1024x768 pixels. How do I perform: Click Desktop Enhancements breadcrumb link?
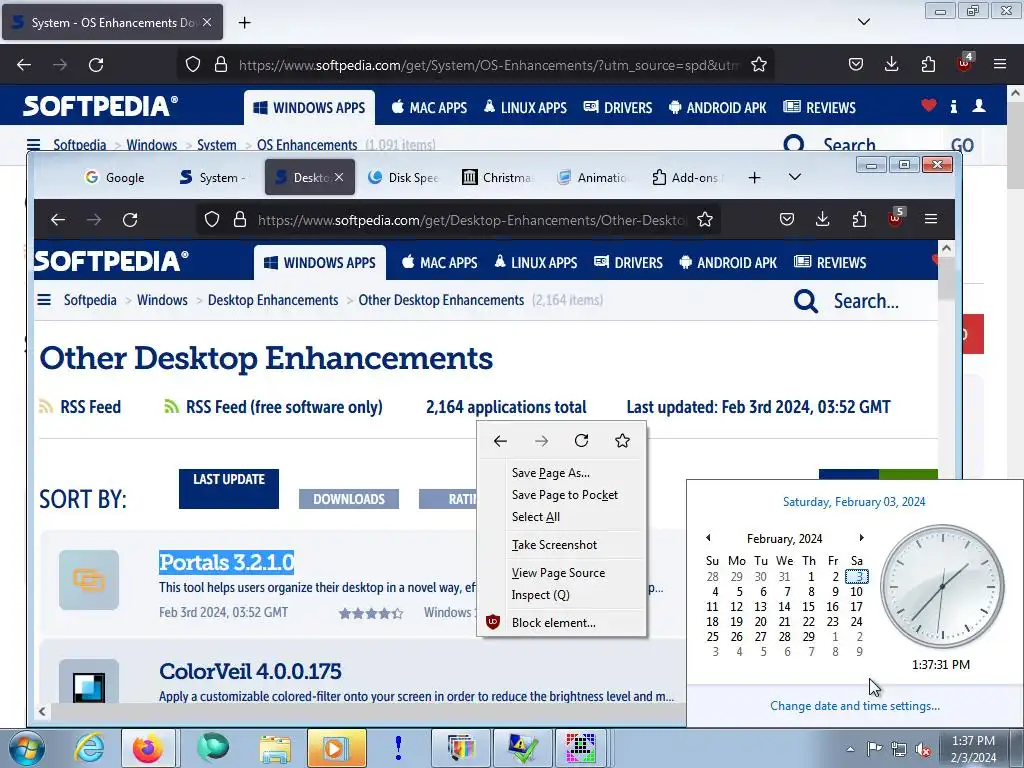coord(273,300)
